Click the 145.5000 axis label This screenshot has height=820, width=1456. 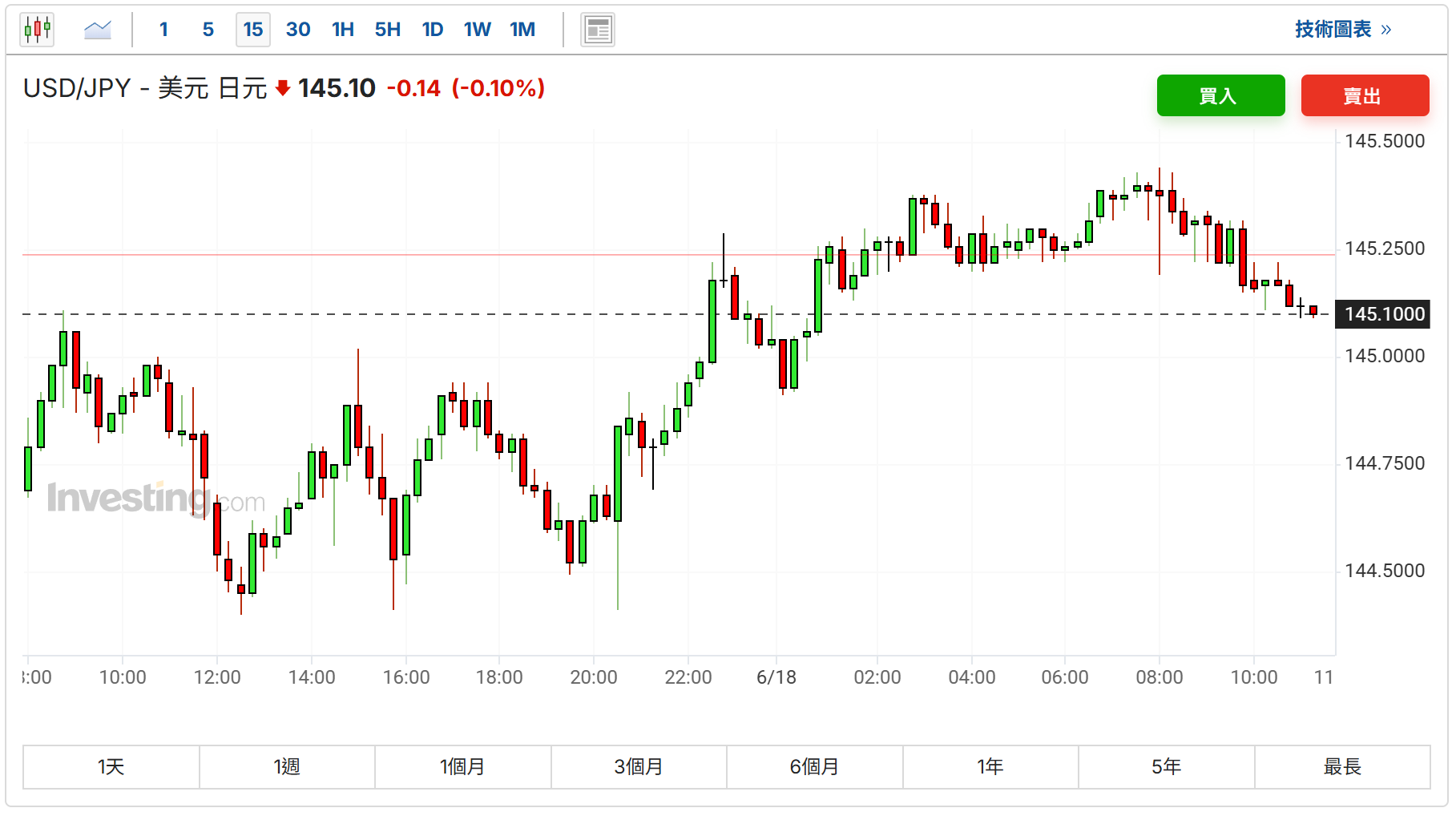tap(1385, 141)
